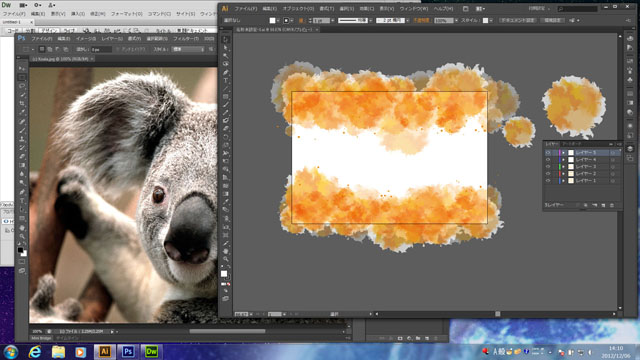Click the fill swatch in Illustrator's toolbar
The height and width of the screenshot is (360, 640).
pos(224,273)
